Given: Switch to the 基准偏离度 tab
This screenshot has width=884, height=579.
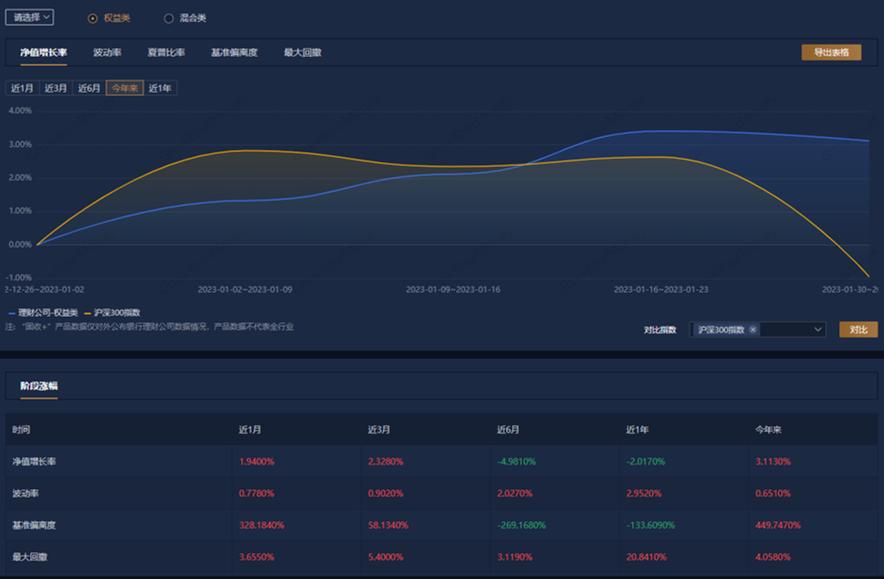Looking at the screenshot, I should [234, 52].
